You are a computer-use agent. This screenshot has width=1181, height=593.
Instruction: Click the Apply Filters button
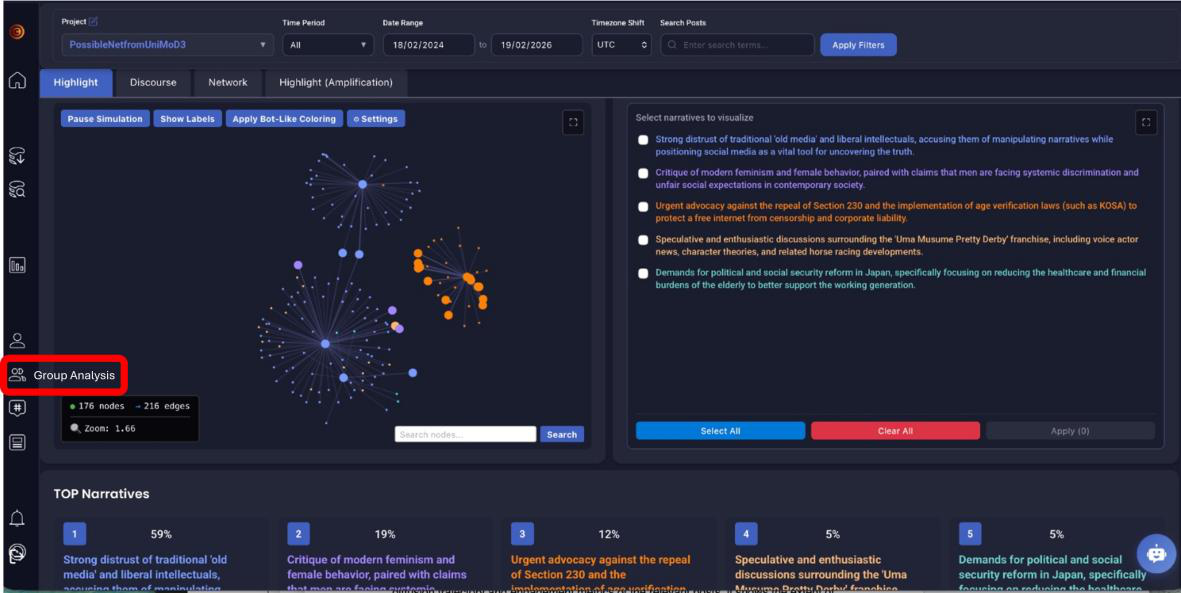click(858, 44)
